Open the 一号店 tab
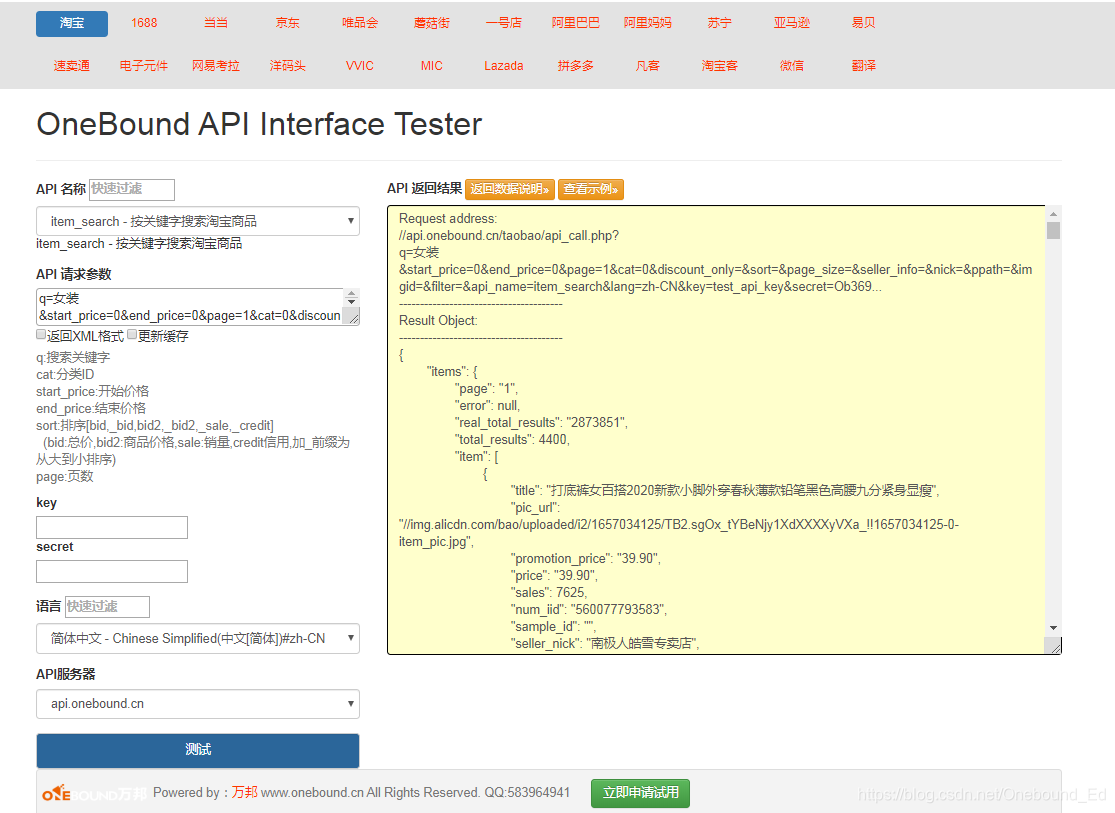Image resolution: width=1115 pixels, height=813 pixels. [503, 23]
